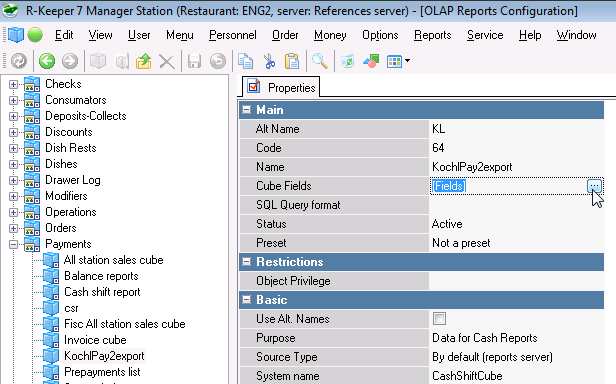Open the Reports menu
The width and height of the screenshot is (616, 384).
433,35
